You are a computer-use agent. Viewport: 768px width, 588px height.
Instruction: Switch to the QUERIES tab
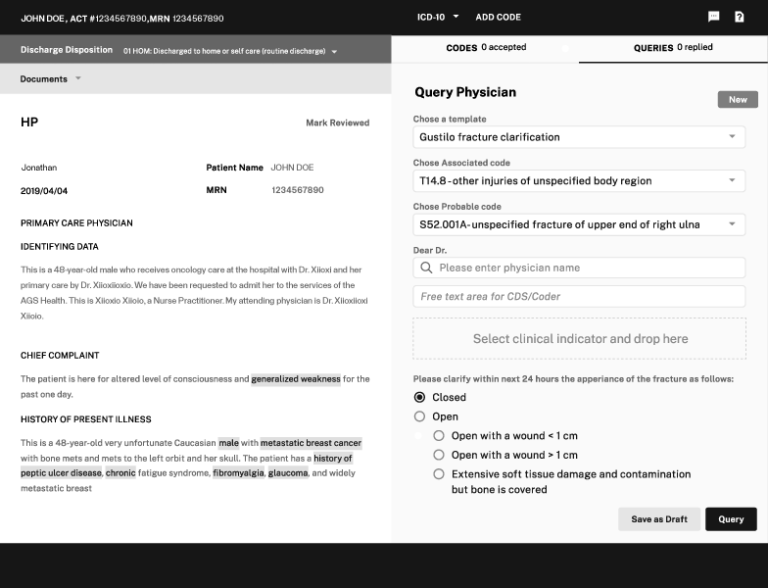pyautogui.click(x=673, y=47)
